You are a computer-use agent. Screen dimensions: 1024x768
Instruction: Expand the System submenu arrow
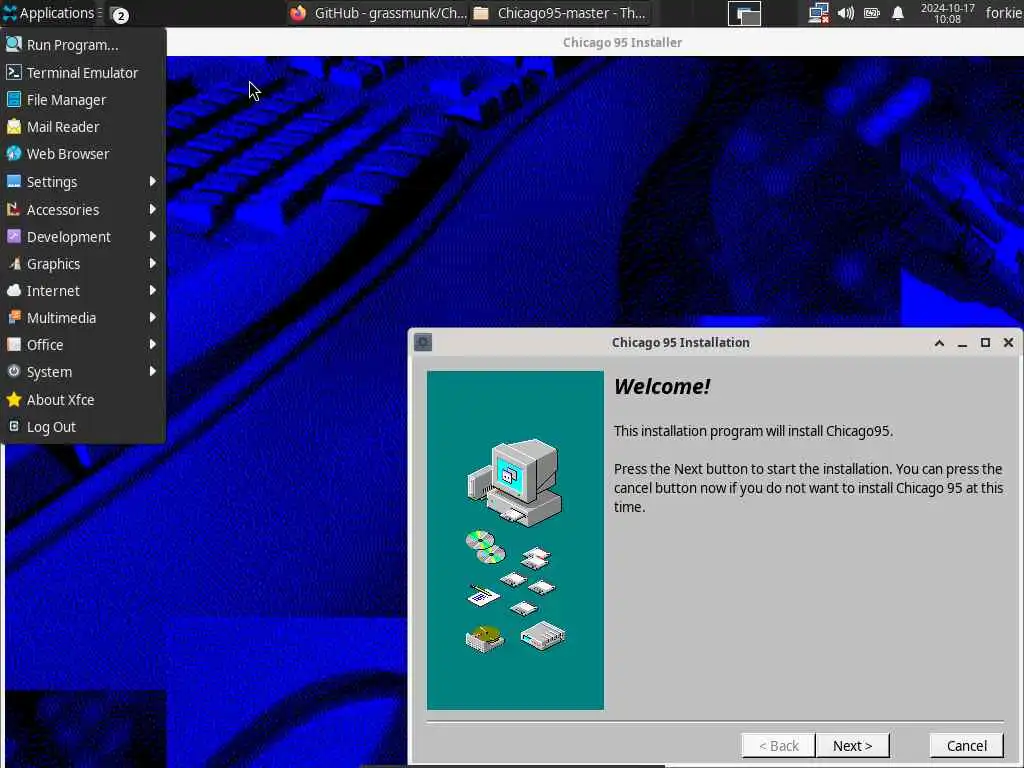[152, 371]
